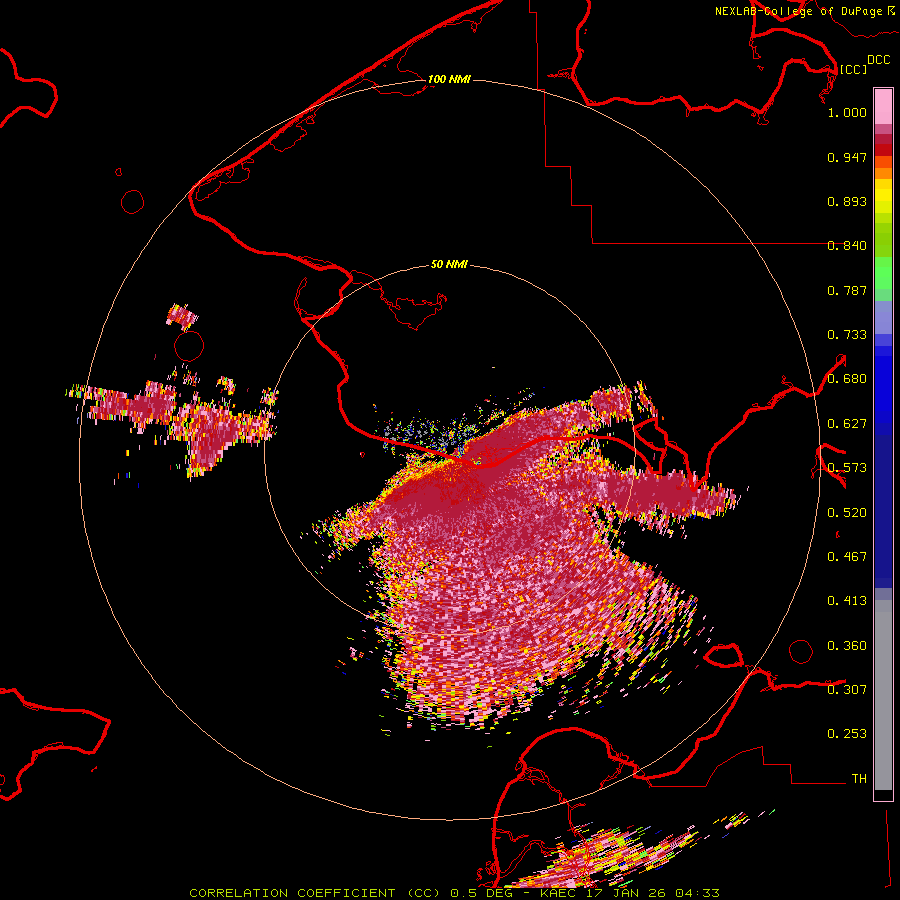Click the Correlation Coefficient caption at bottom
The width and height of the screenshot is (900, 900).
click(454, 893)
